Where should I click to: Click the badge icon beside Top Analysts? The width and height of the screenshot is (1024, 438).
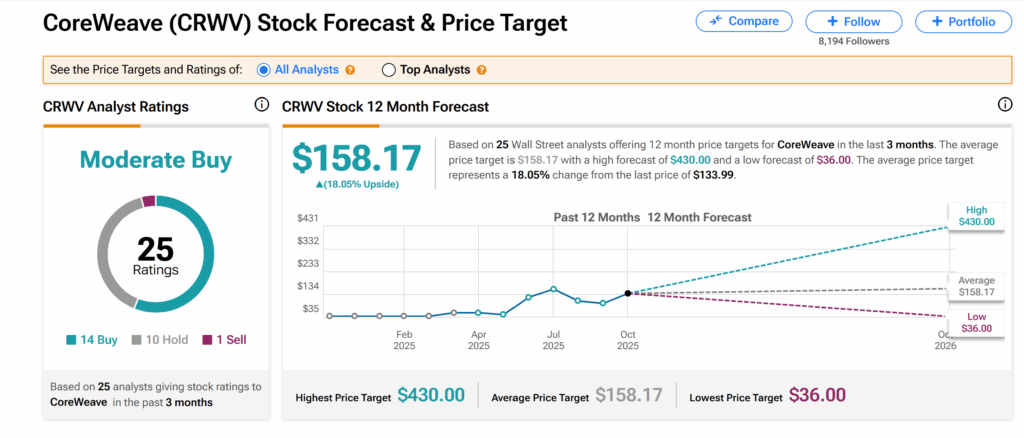(x=482, y=70)
